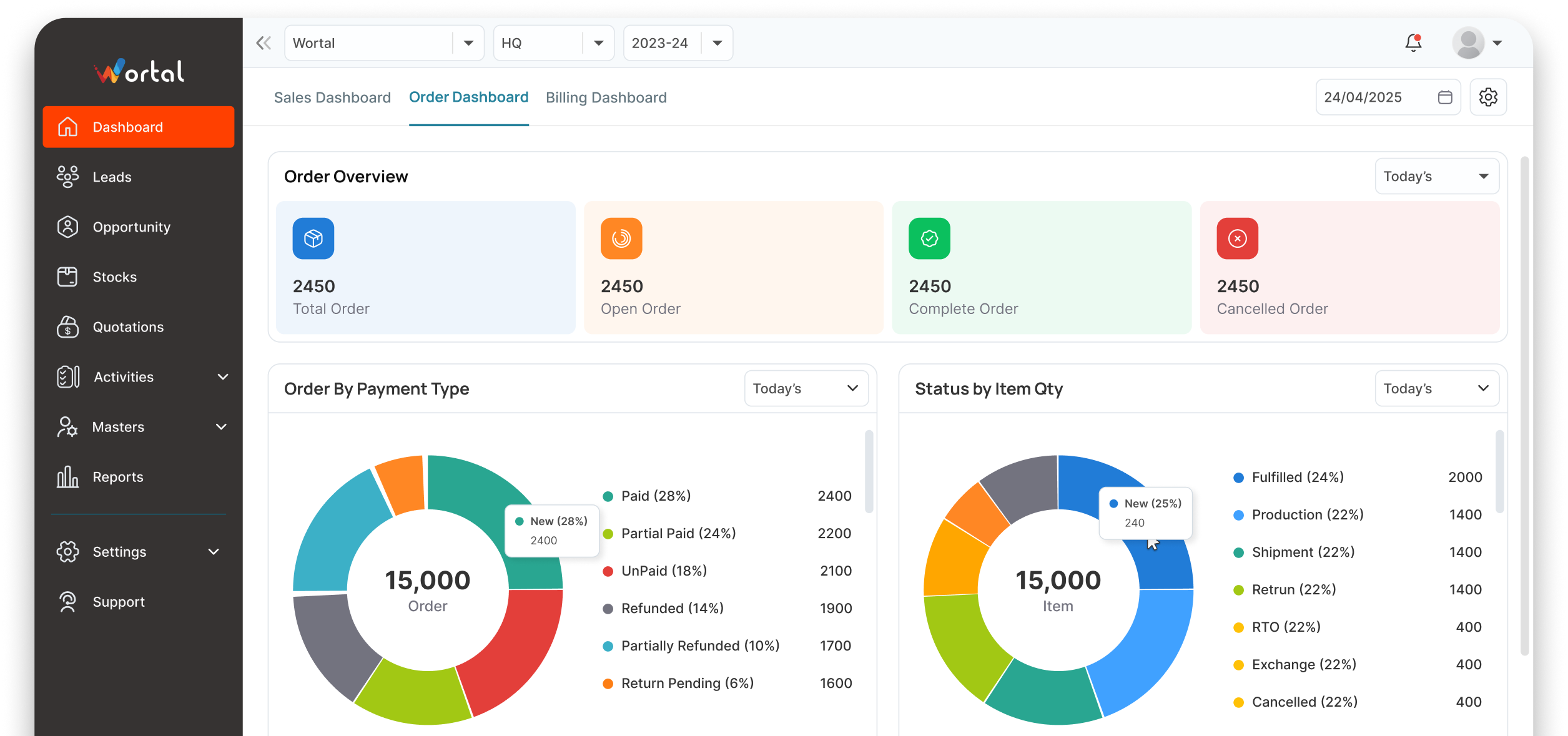The image size is (1568, 736).
Task: Open dashboard settings via the gear icon
Action: tap(1488, 97)
